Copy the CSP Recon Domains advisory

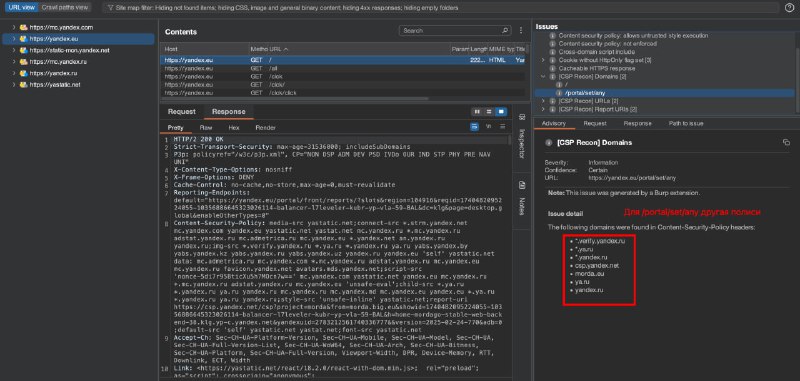[786, 142]
